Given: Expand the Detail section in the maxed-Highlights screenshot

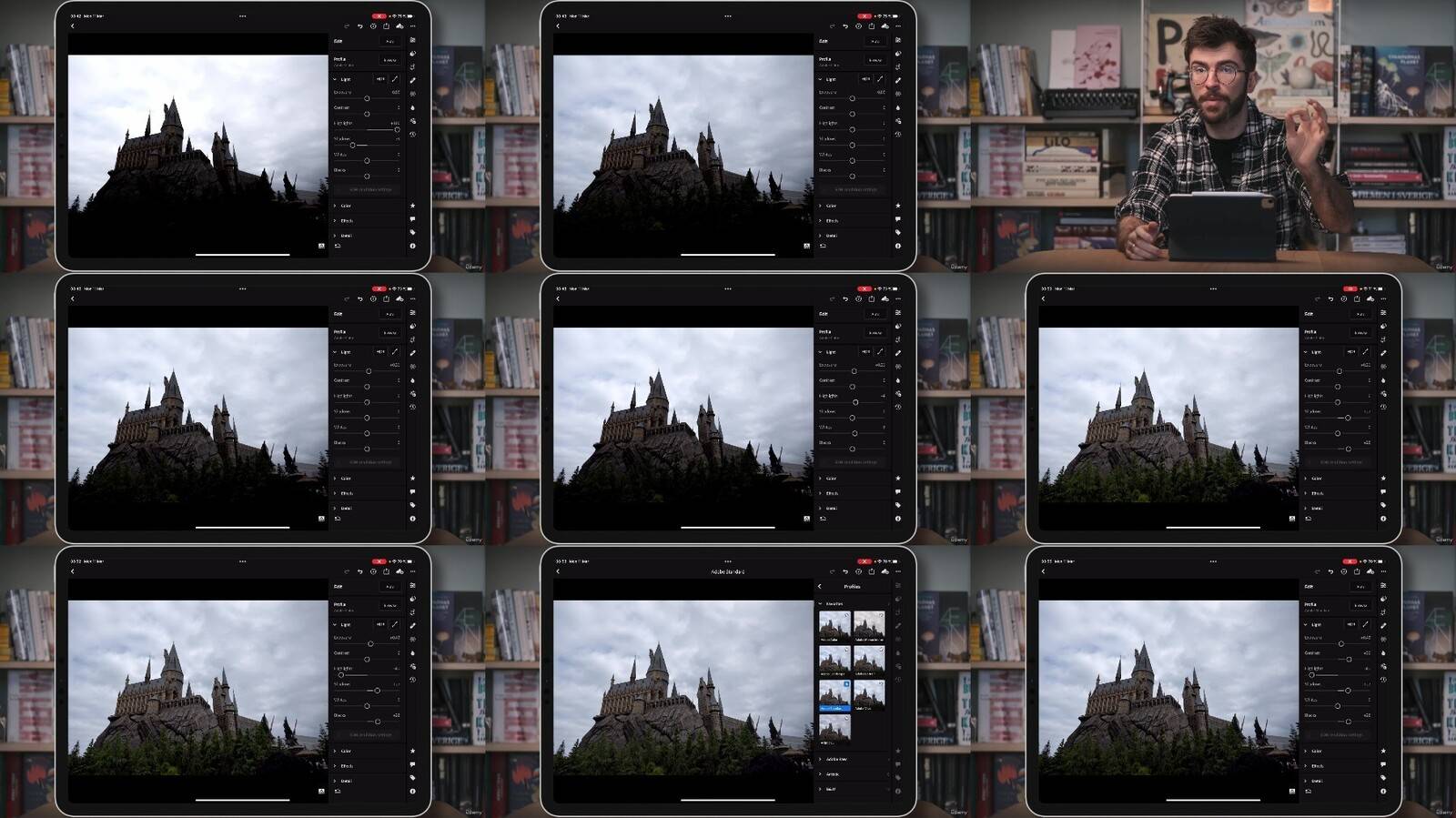Looking at the screenshot, I should 335,235.
